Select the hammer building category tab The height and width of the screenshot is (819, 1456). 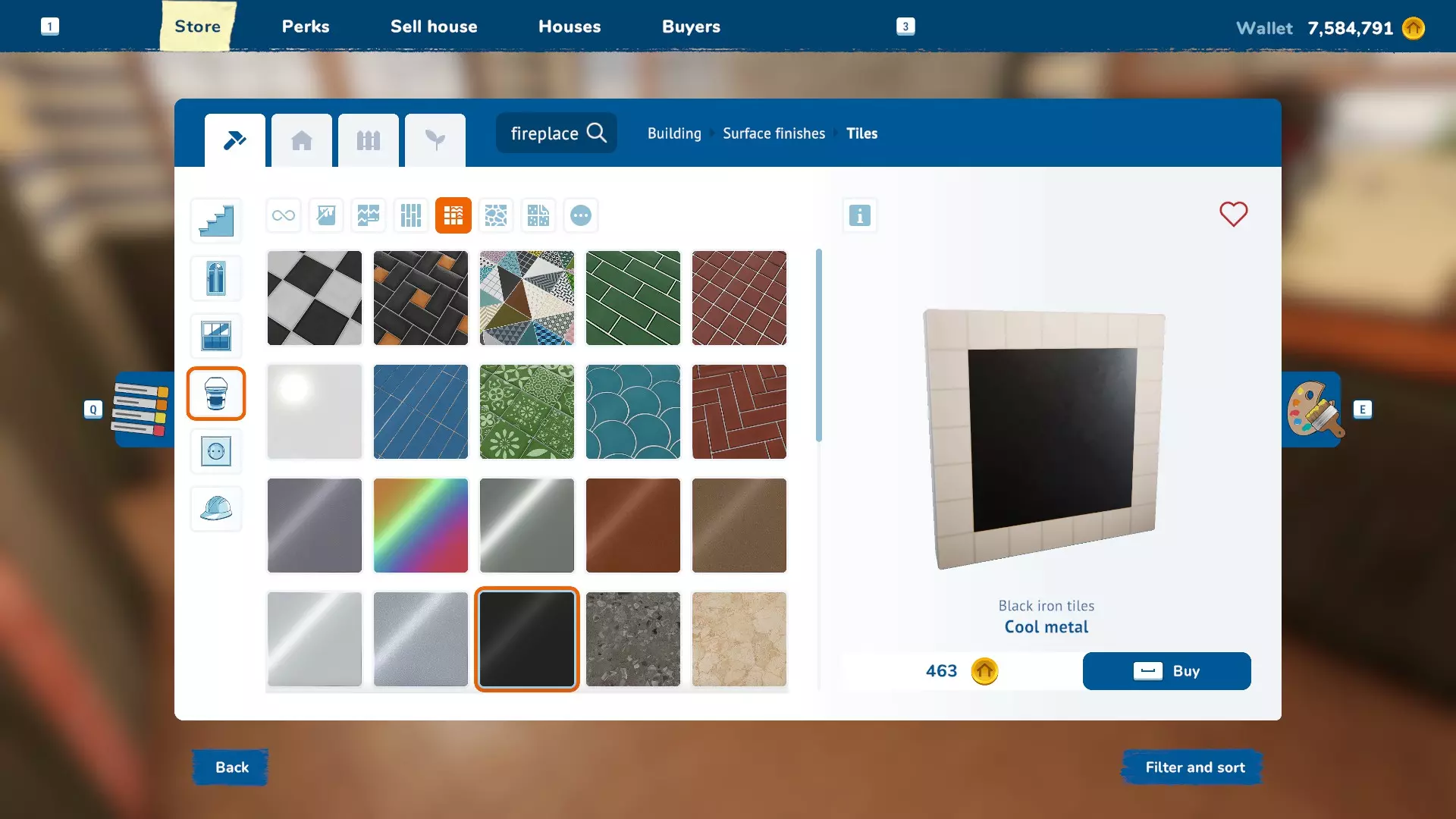pos(235,140)
